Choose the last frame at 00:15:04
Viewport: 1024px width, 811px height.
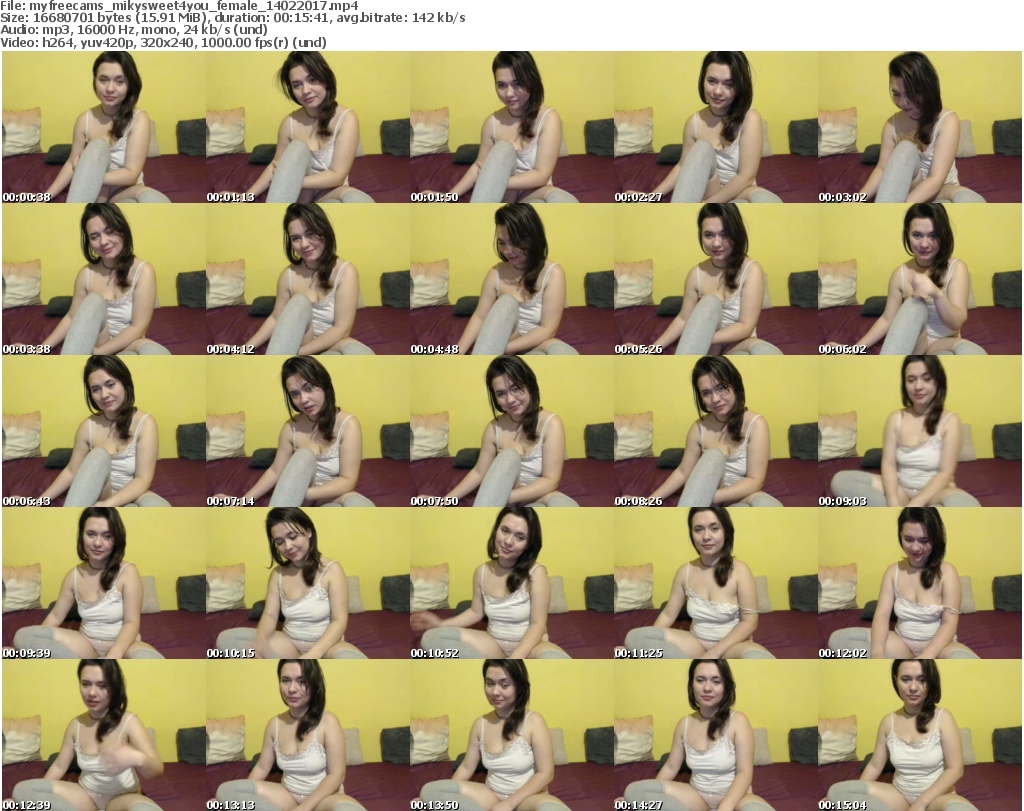pyautogui.click(x=920, y=735)
